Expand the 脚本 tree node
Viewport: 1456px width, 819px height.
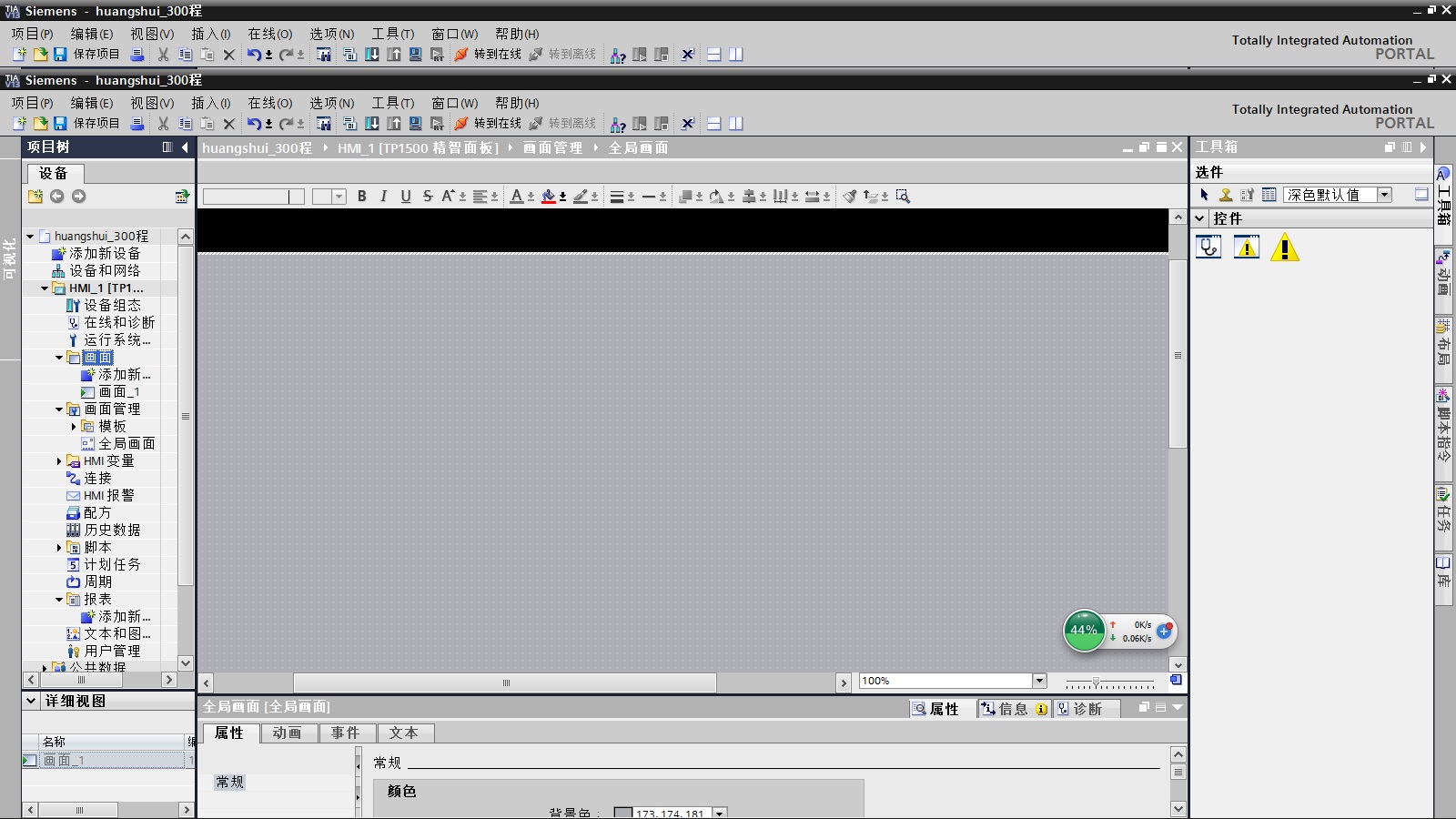(x=59, y=548)
